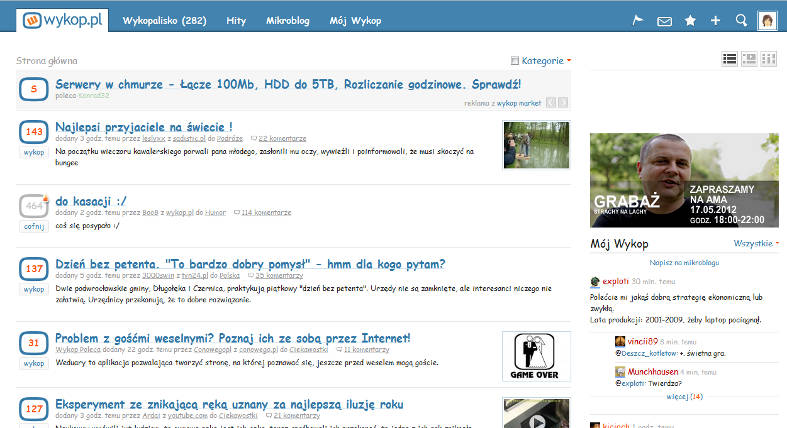Expand the Wszystkie filter dropdown
787x428 pixels.
pos(756,243)
